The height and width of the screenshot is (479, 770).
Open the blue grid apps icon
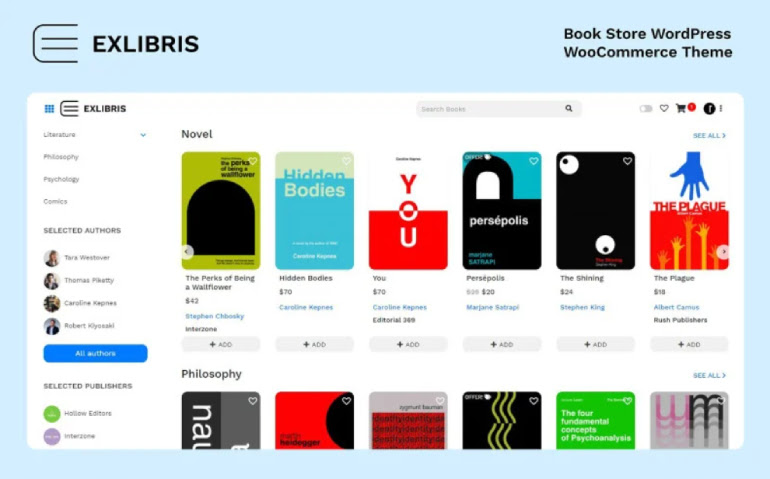pyautogui.click(x=49, y=109)
